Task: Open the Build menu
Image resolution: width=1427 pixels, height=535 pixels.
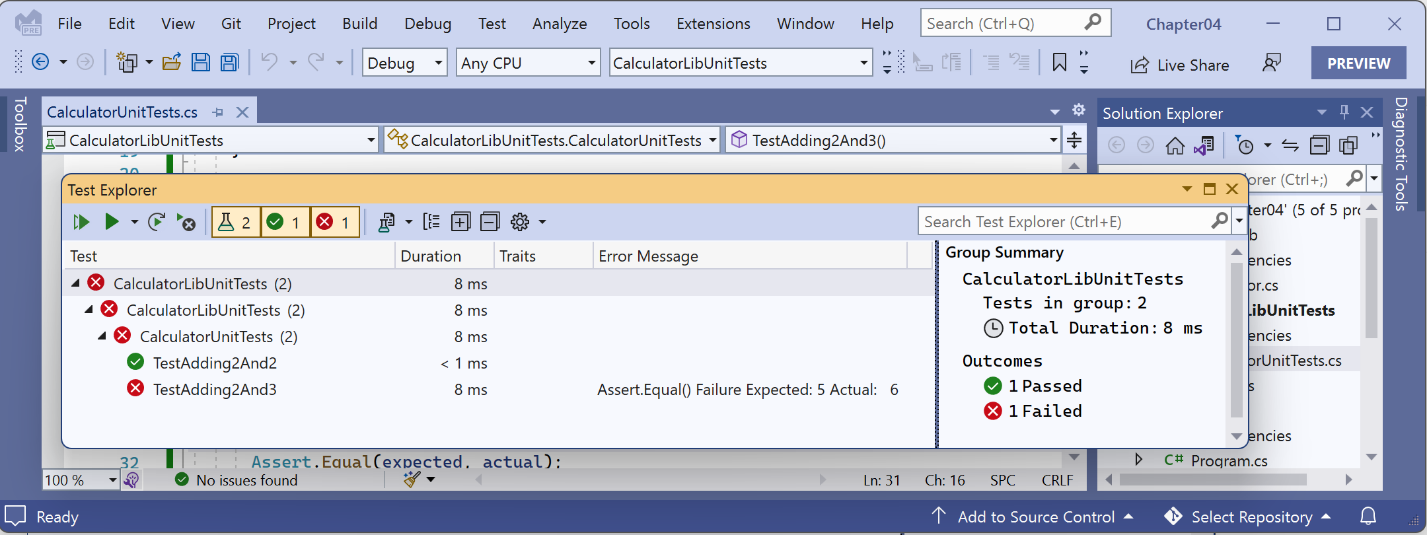Action: [360, 23]
